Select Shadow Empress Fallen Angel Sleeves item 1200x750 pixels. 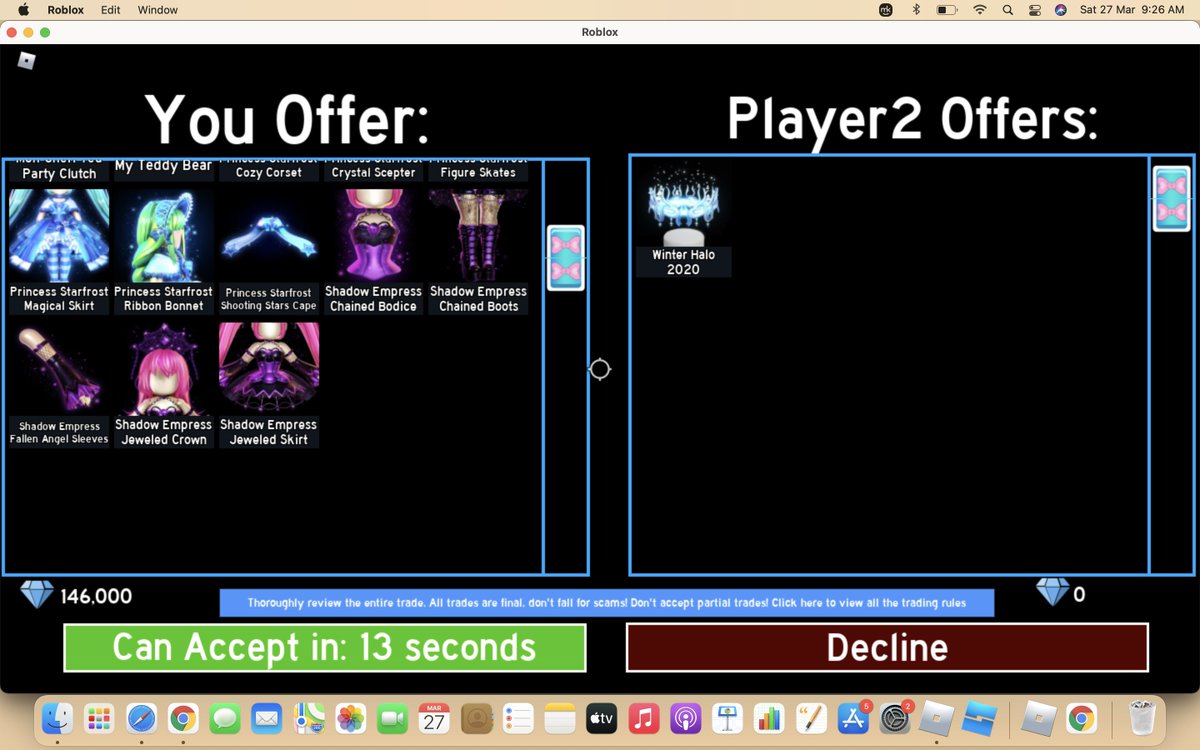pos(59,385)
